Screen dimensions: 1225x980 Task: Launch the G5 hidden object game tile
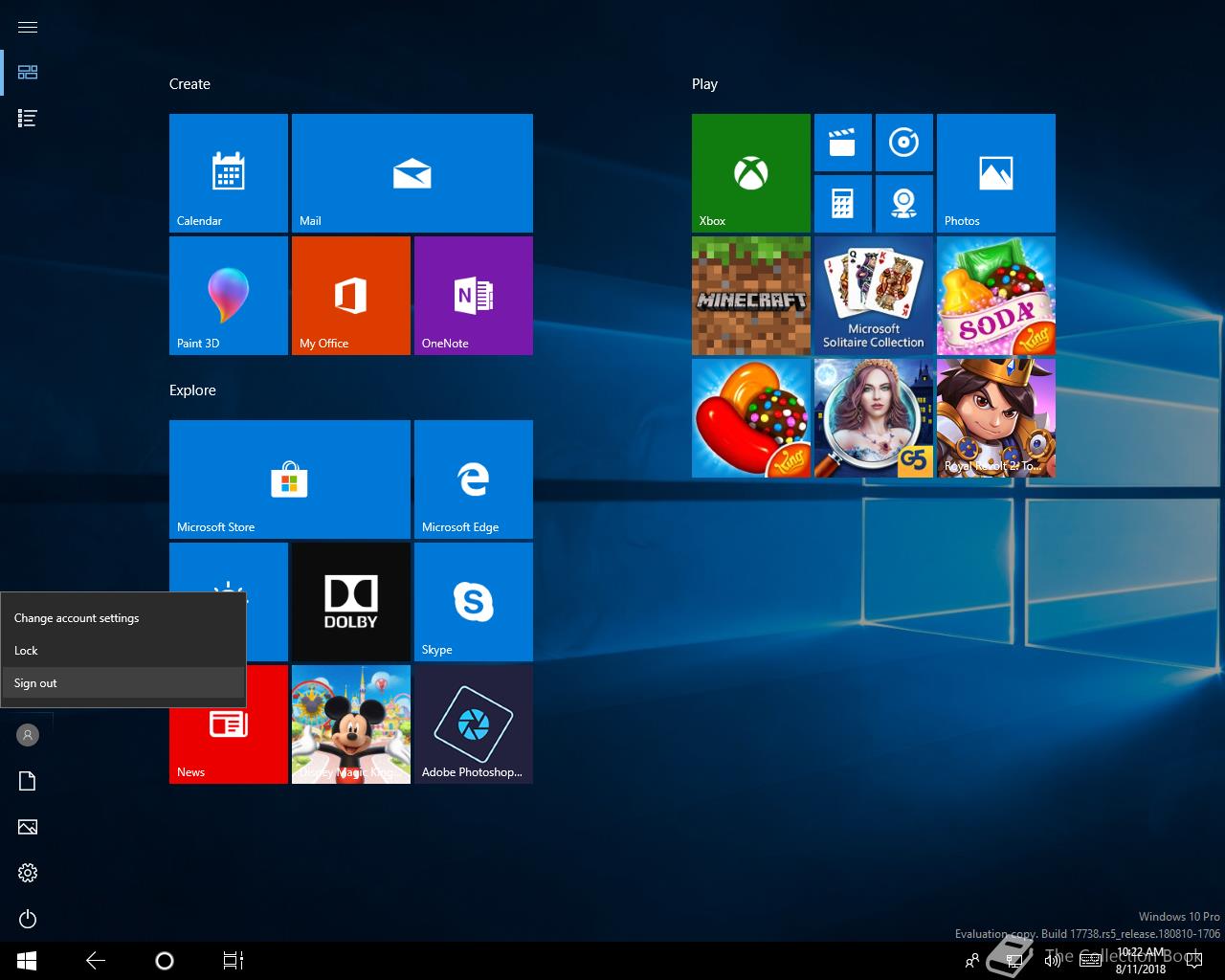click(874, 418)
